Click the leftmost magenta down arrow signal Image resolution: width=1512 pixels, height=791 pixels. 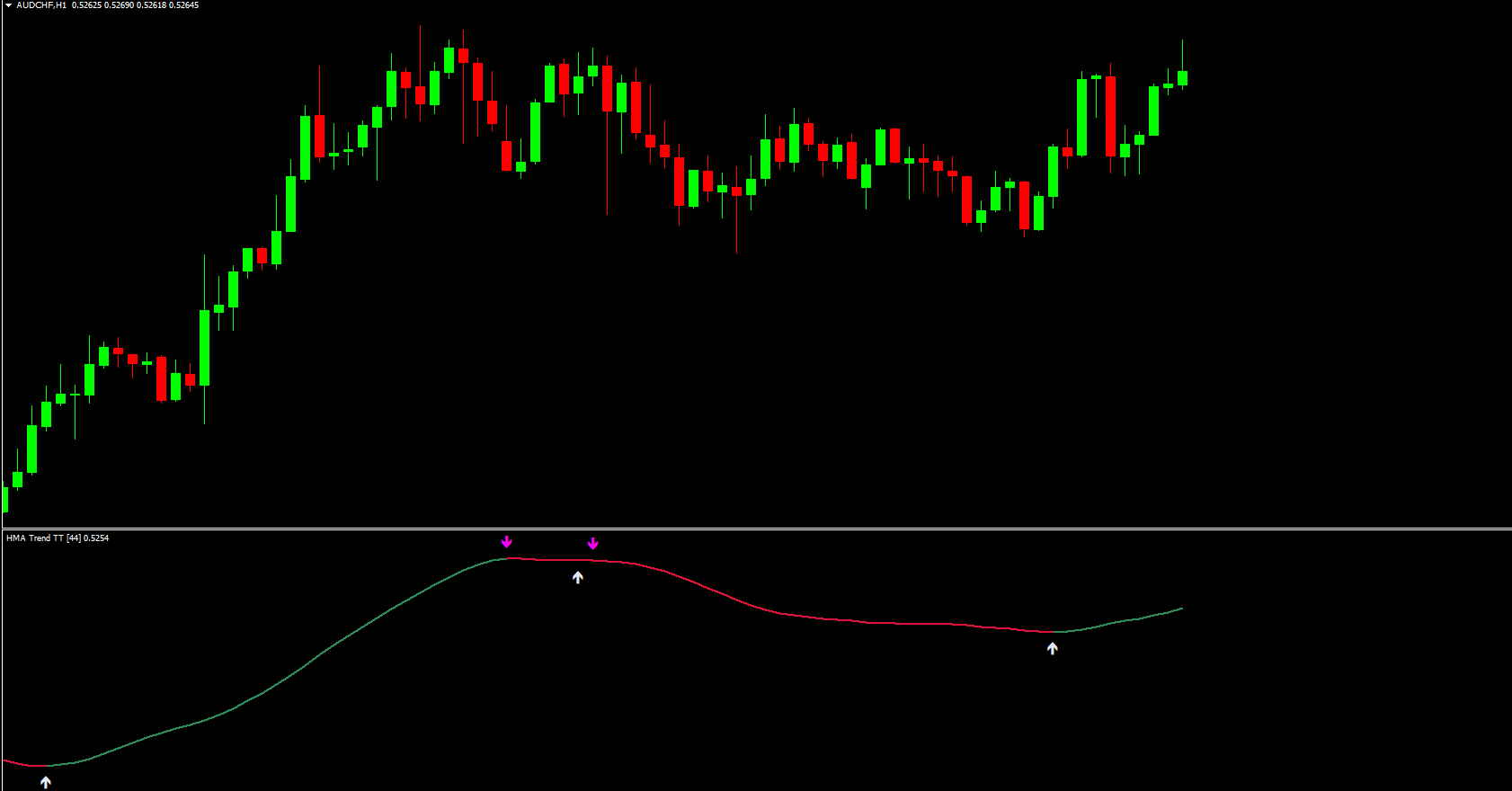[507, 542]
